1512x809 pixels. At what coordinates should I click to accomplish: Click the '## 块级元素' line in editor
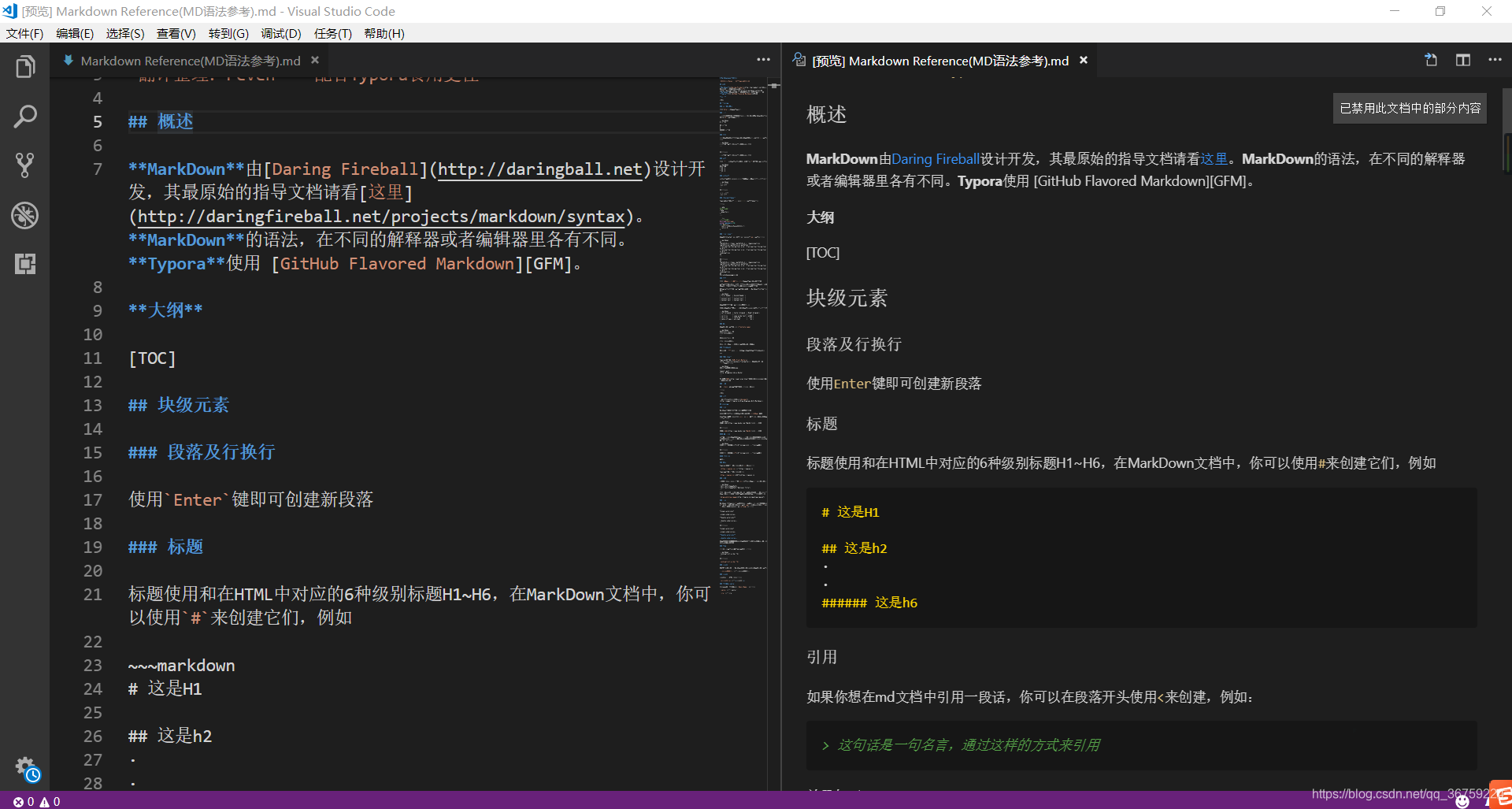tap(179, 405)
